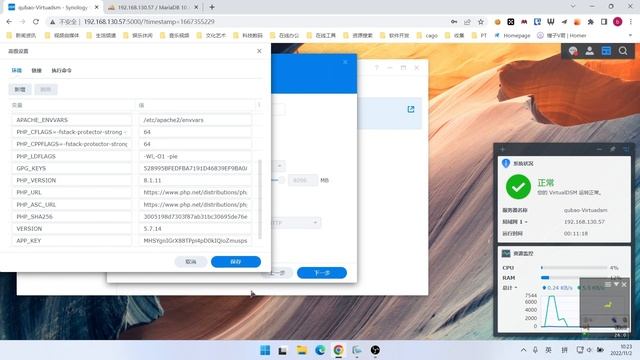The image size is (640, 360).
Task: Open the bookmarks bar overflow arrow
Action: tap(631, 36)
